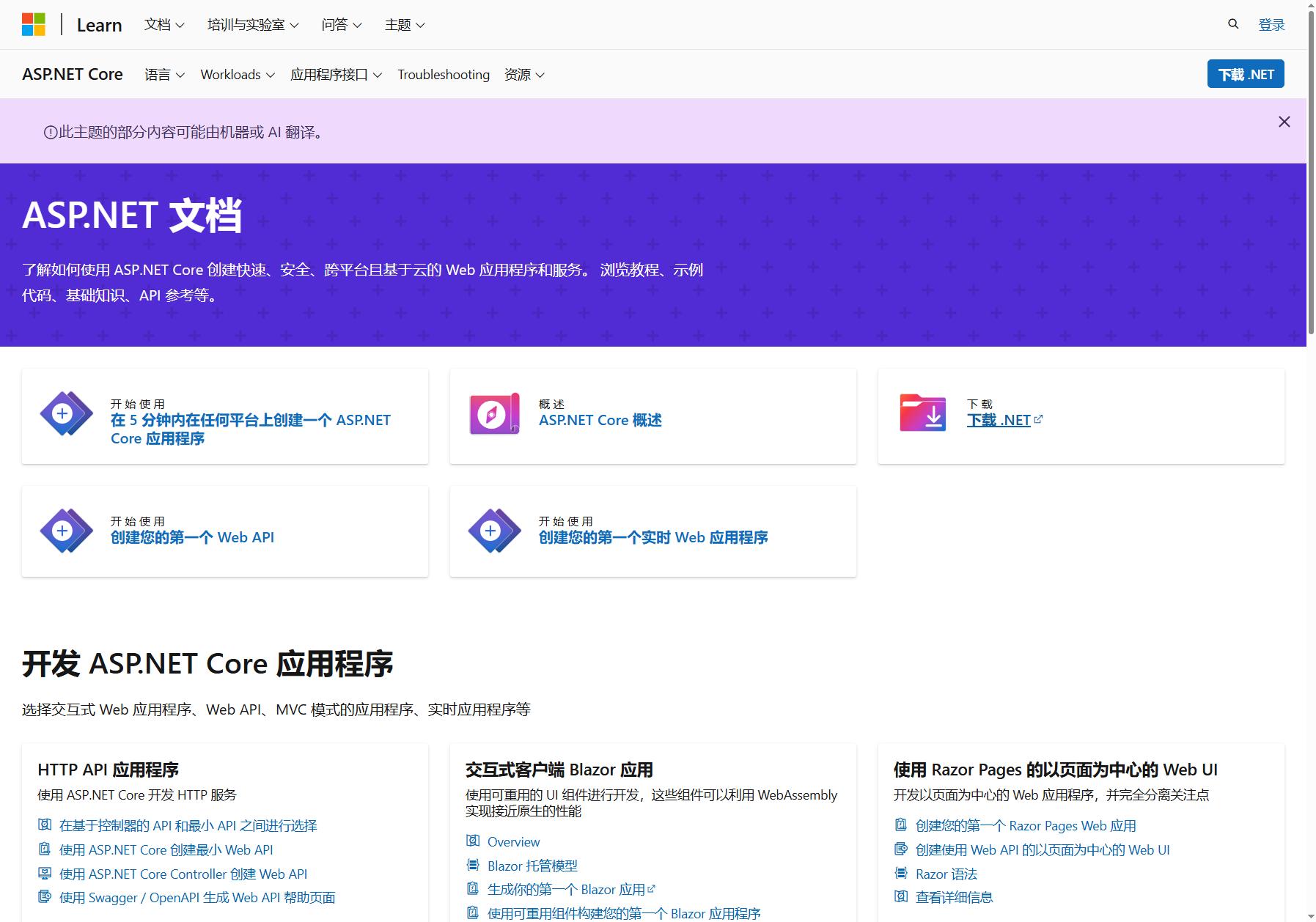Click icon beside 使用 ASP.NET Core 创建最小 Web API
This screenshot has height=922, width=1316.
coord(45,849)
